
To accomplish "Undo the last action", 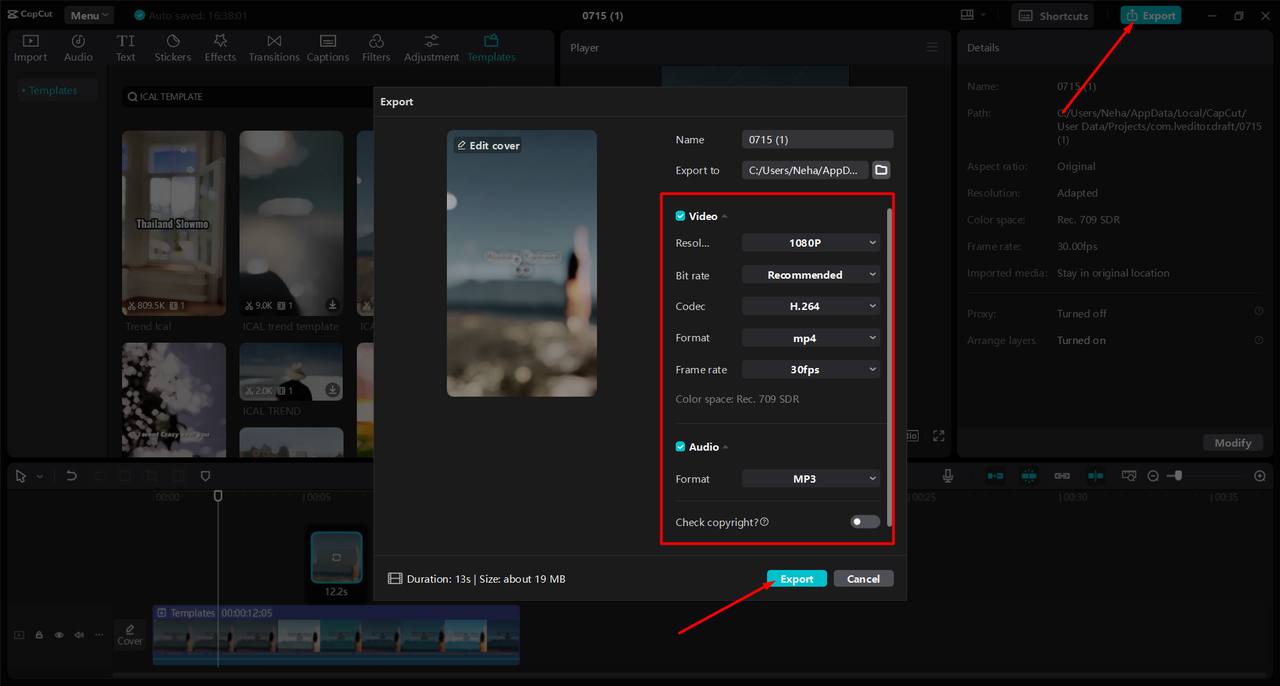I will point(71,476).
